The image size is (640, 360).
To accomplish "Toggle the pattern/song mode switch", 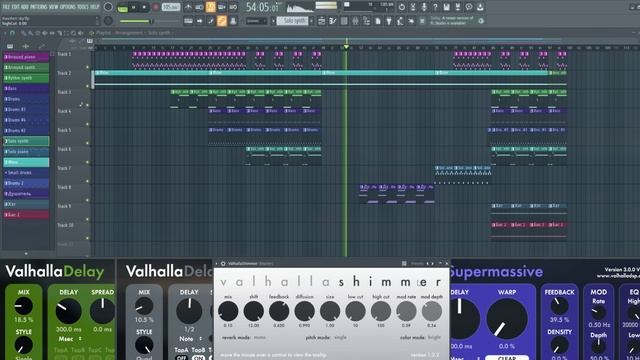I will (122, 7).
